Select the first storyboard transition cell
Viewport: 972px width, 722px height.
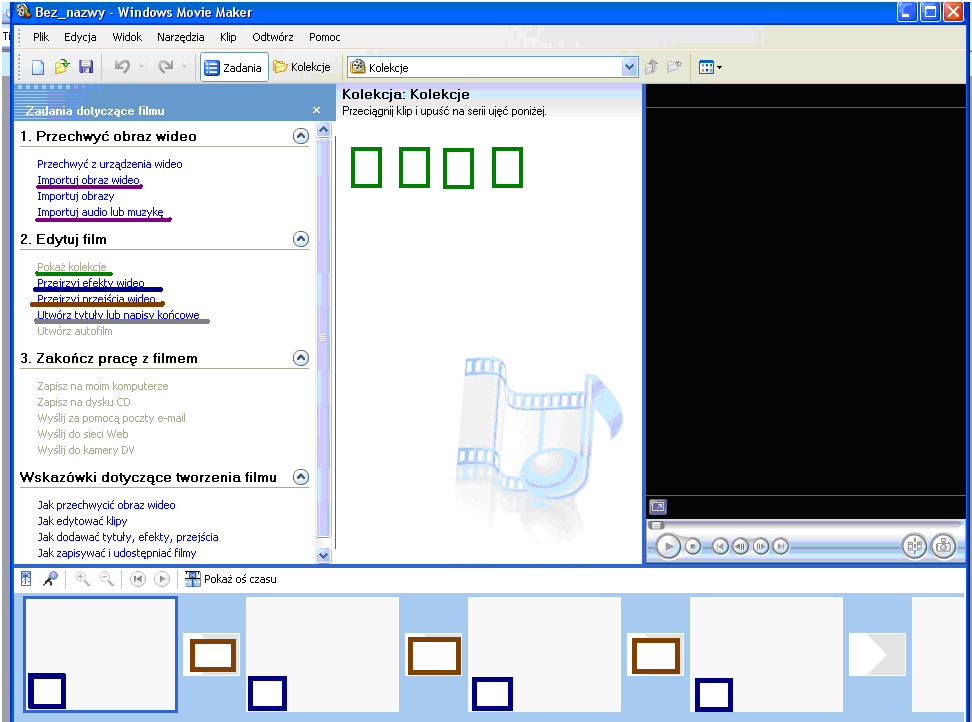coord(212,654)
